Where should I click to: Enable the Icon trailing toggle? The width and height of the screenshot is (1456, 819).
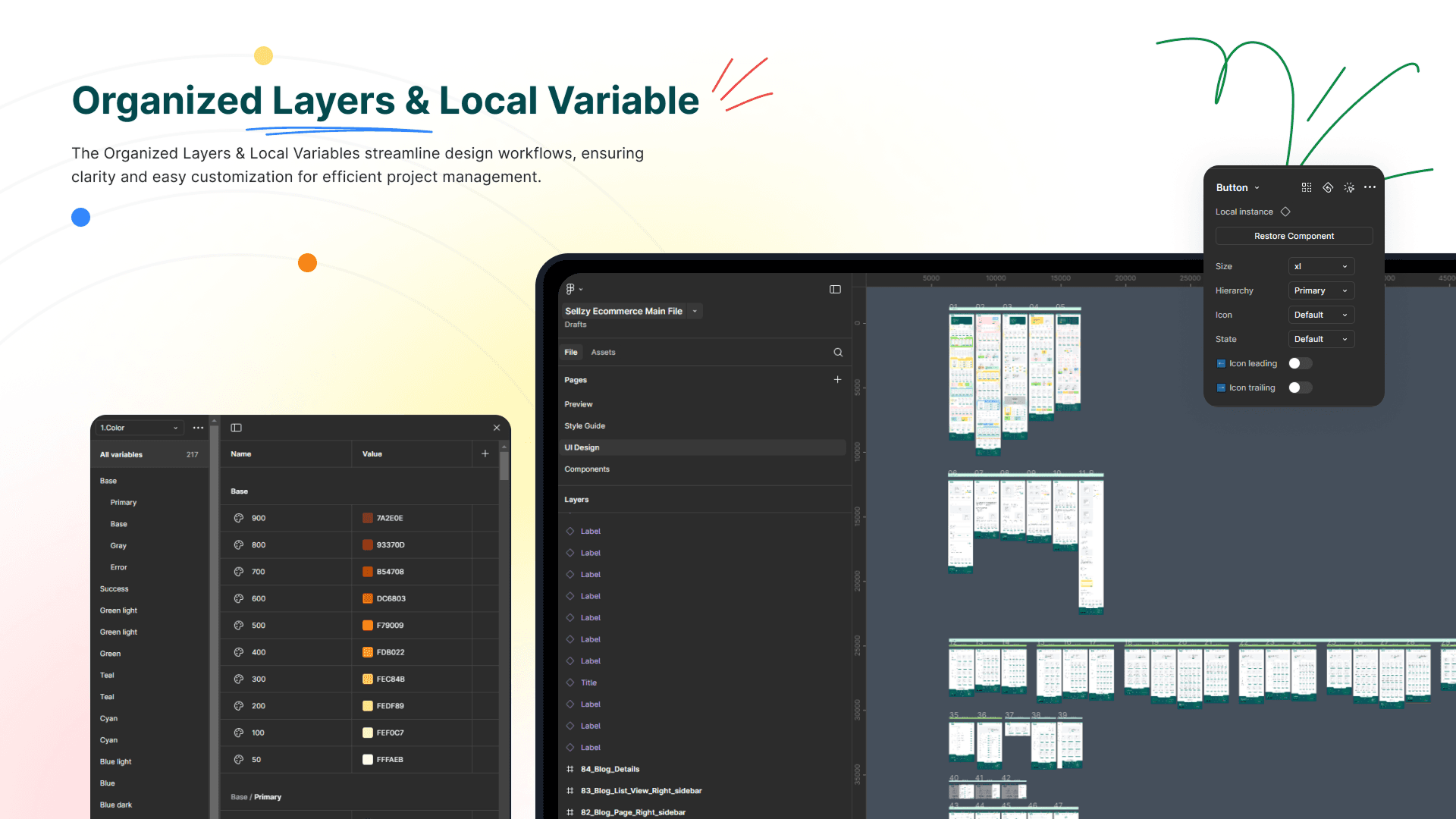tap(1300, 388)
